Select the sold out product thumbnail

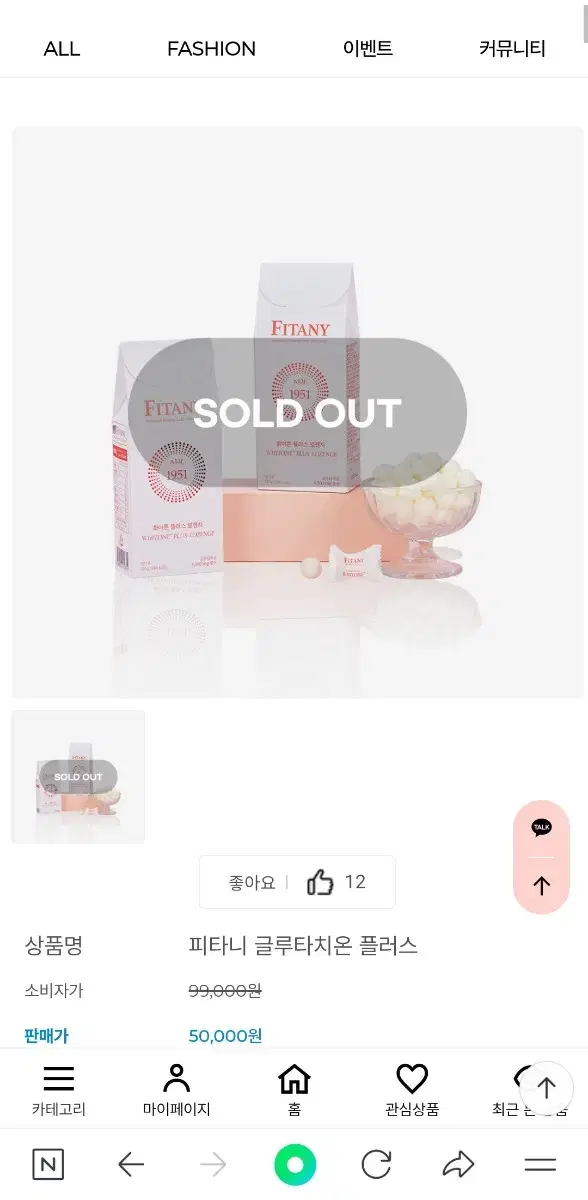click(78, 777)
